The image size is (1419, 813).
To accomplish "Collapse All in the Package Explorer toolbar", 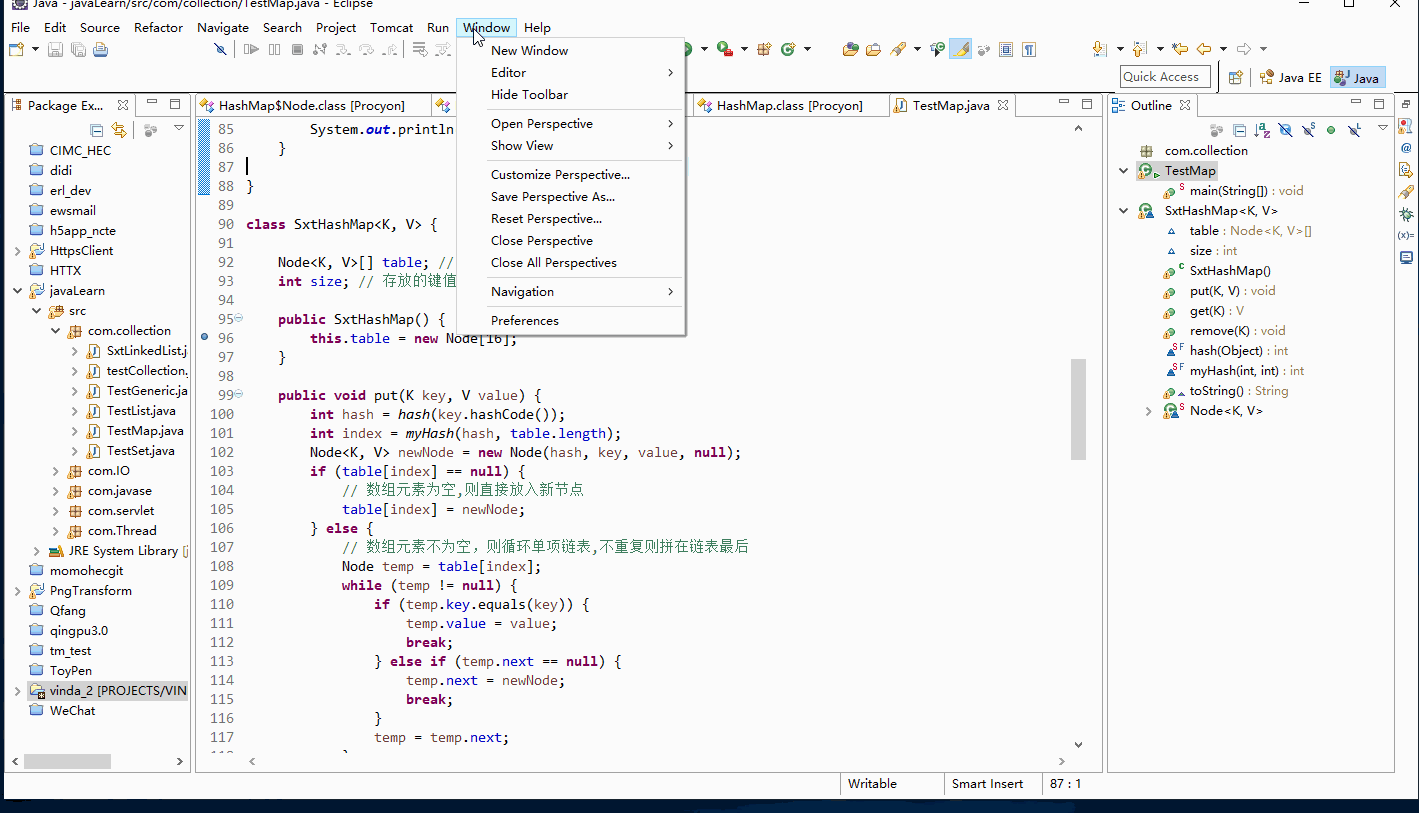I will 97,128.
